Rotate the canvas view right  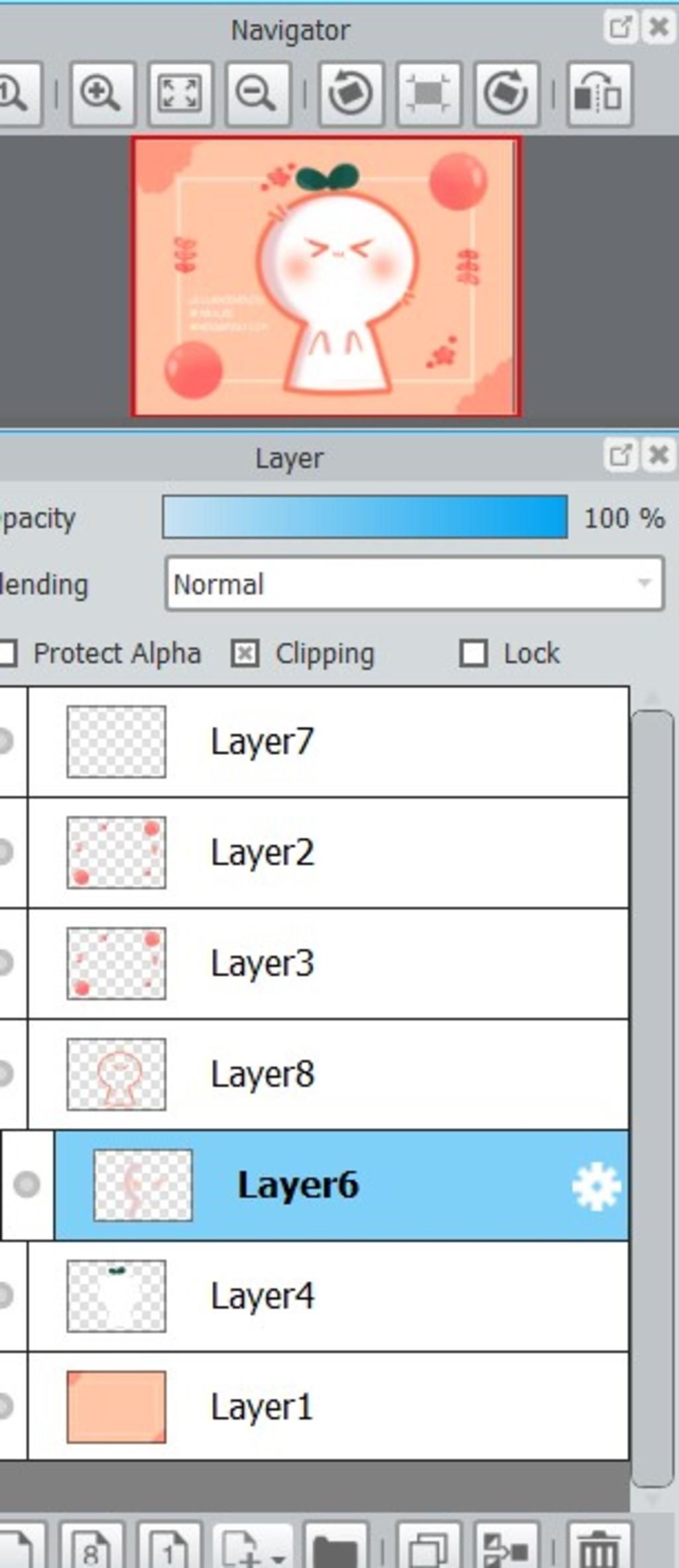coord(507,93)
